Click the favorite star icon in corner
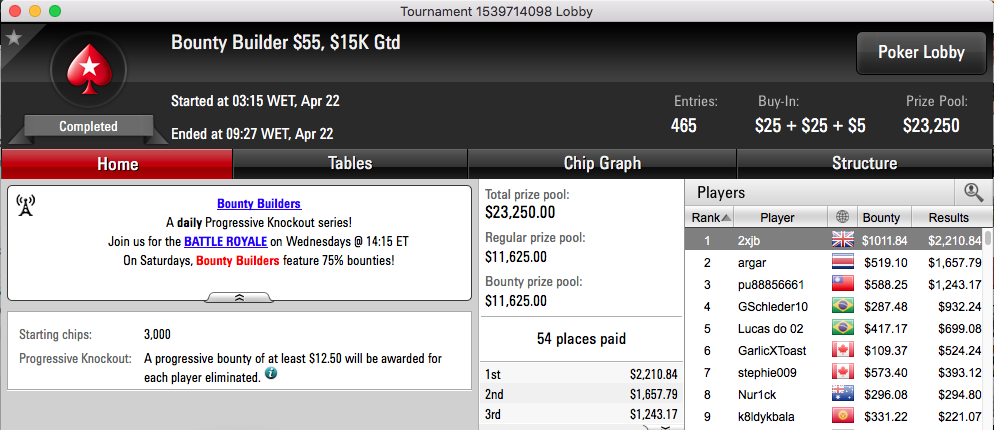994x430 pixels. pyautogui.click(x=13, y=38)
